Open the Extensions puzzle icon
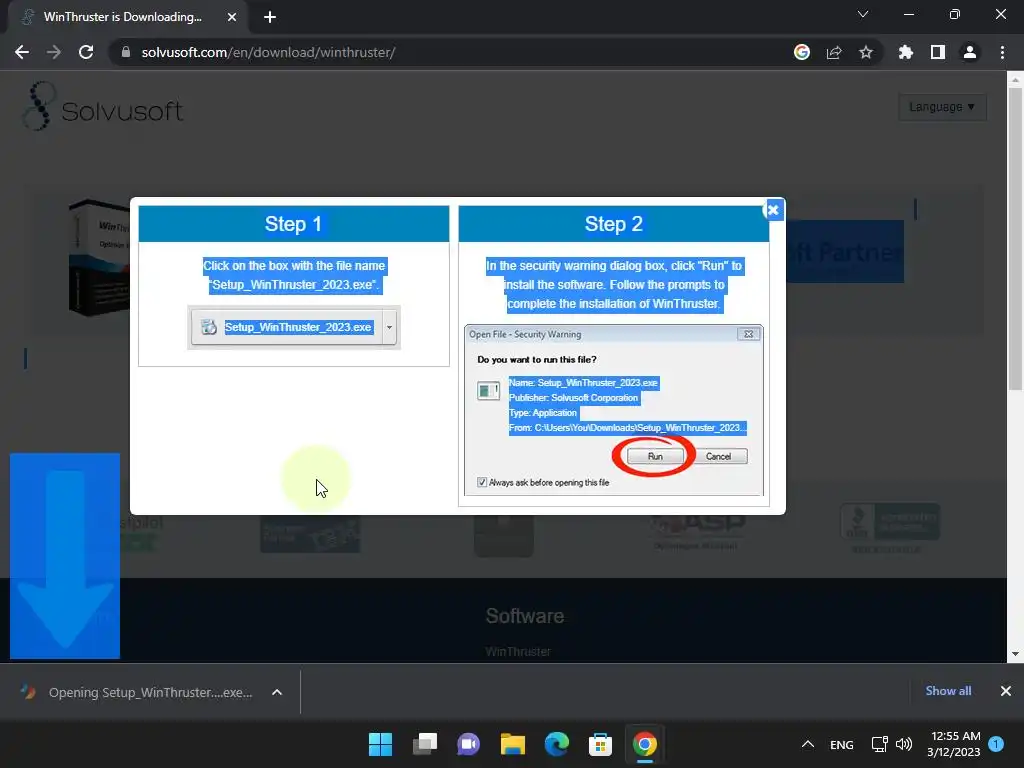The width and height of the screenshot is (1024, 768). (x=906, y=52)
